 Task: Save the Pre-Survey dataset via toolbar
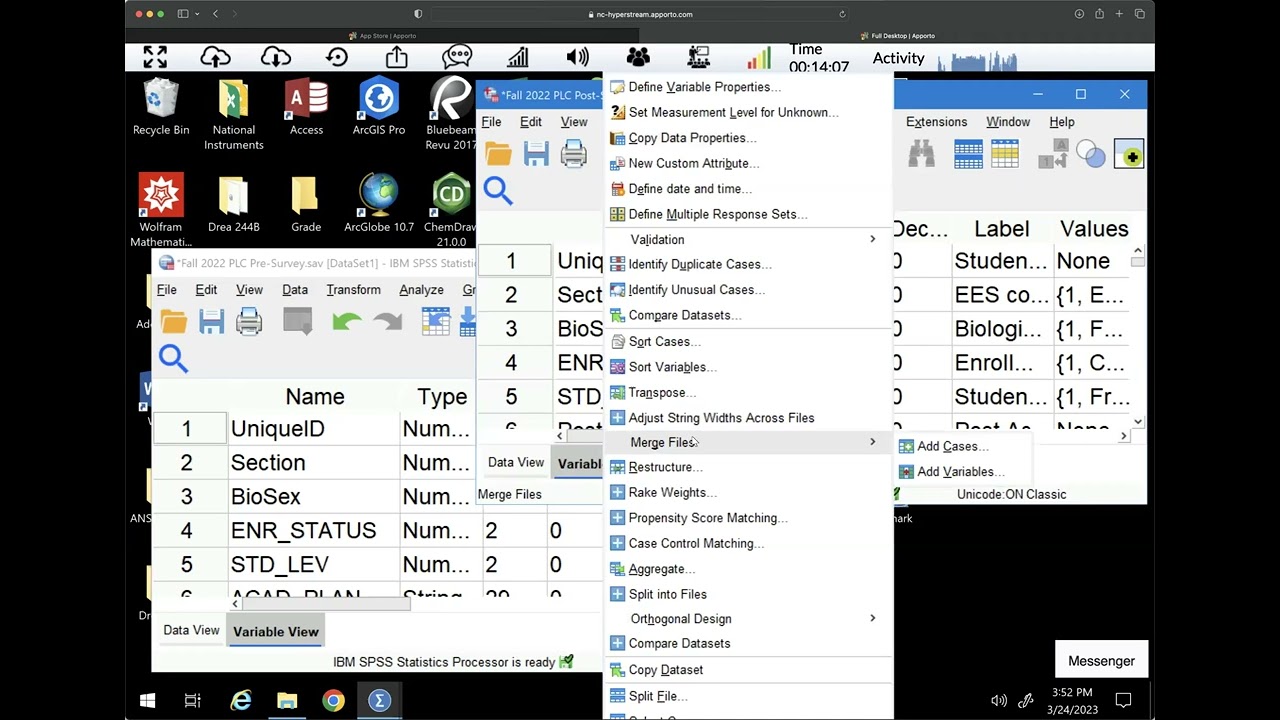211,321
